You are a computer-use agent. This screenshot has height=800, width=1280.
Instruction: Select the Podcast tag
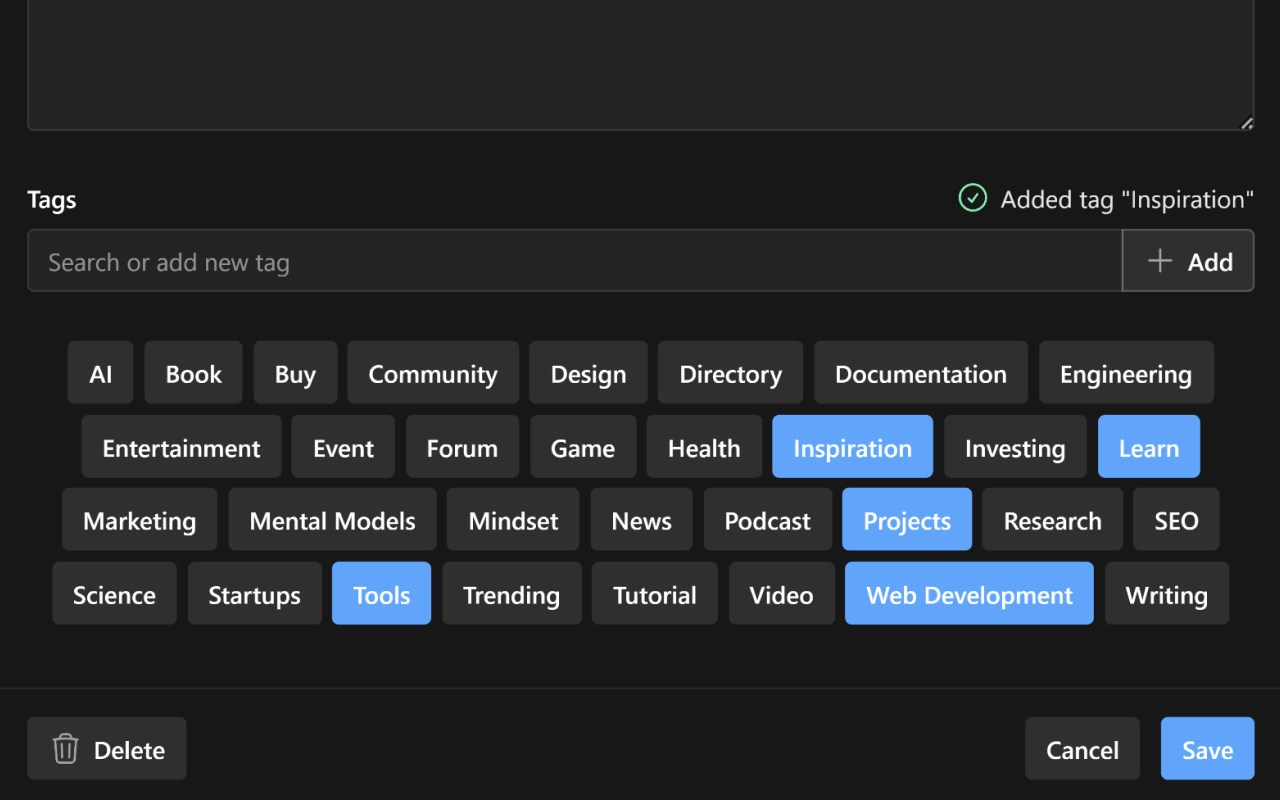pos(767,520)
